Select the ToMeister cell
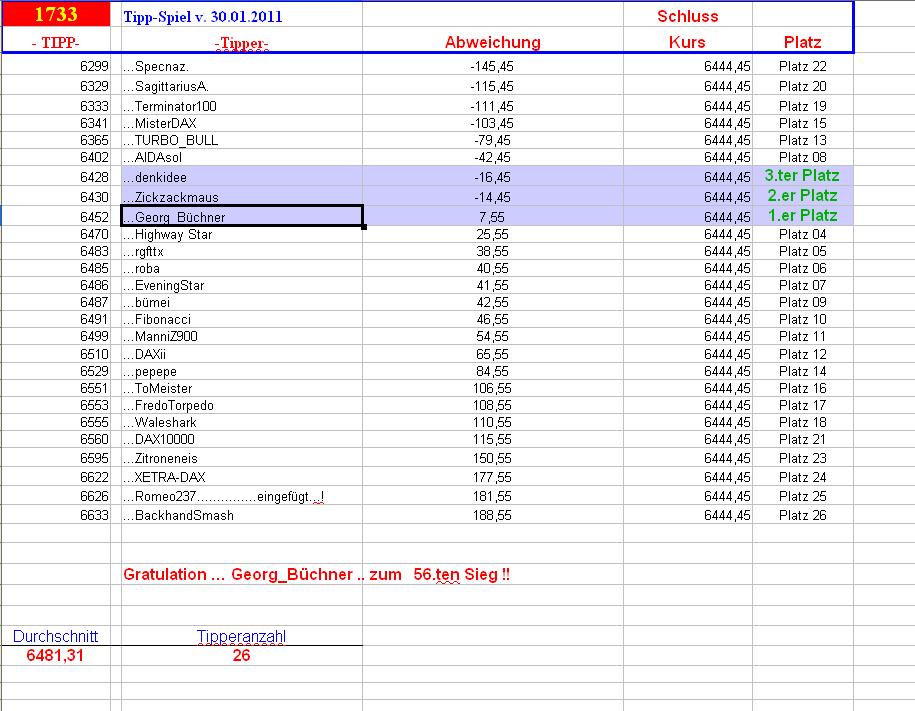 point(242,388)
